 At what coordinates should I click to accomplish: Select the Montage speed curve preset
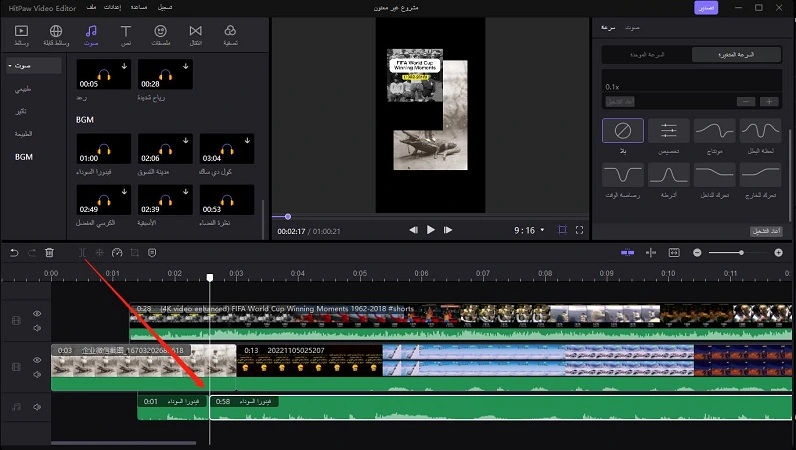click(714, 131)
